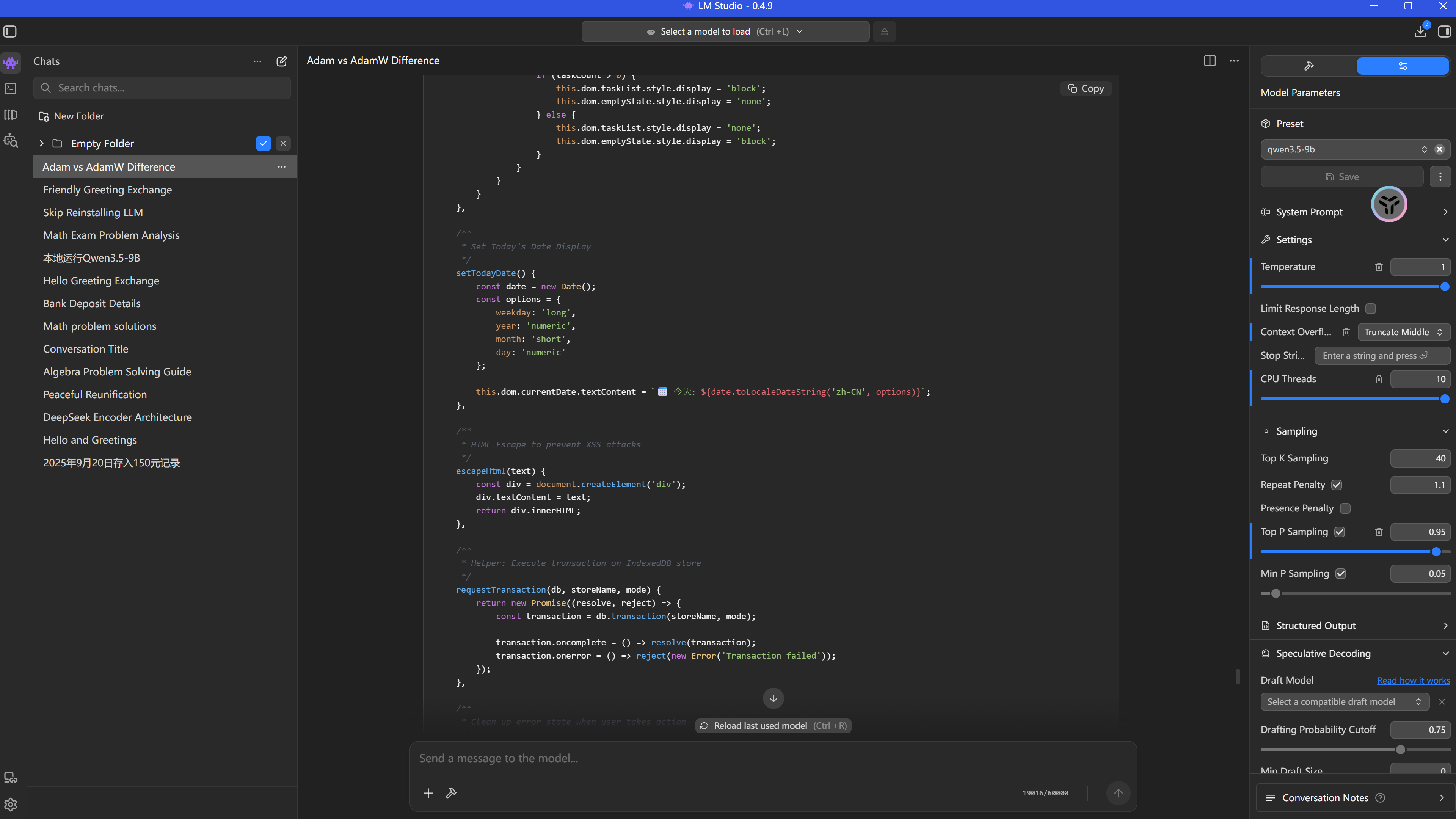
Task: Send the message with arrow button
Action: (1118, 793)
